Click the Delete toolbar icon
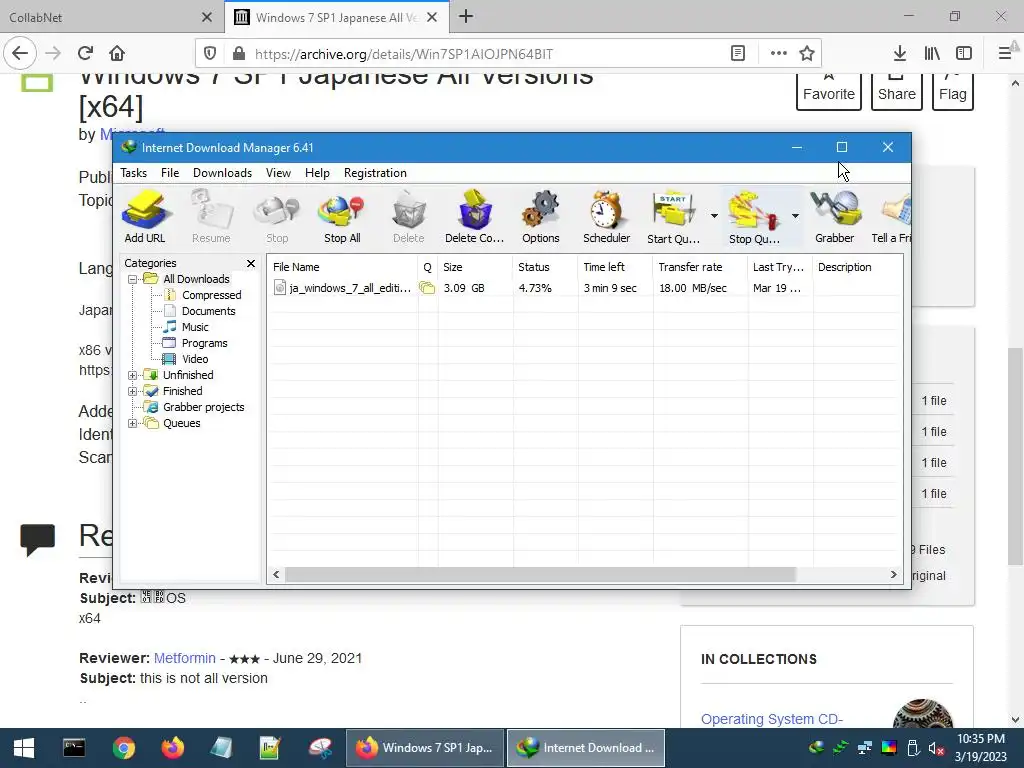The image size is (1024, 768). (408, 217)
